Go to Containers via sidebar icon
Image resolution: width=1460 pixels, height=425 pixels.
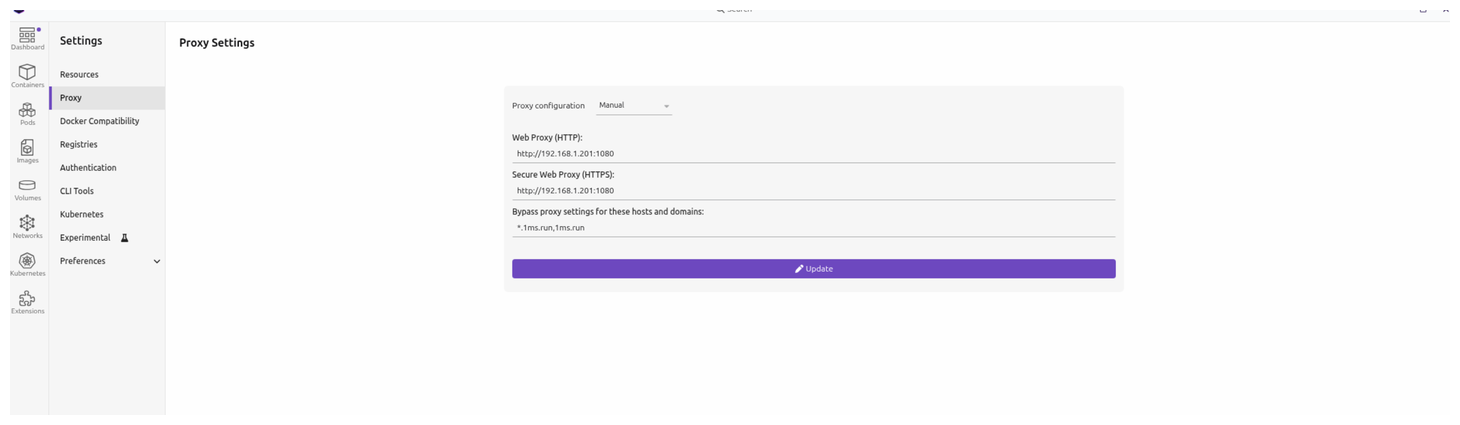[x=27, y=75]
